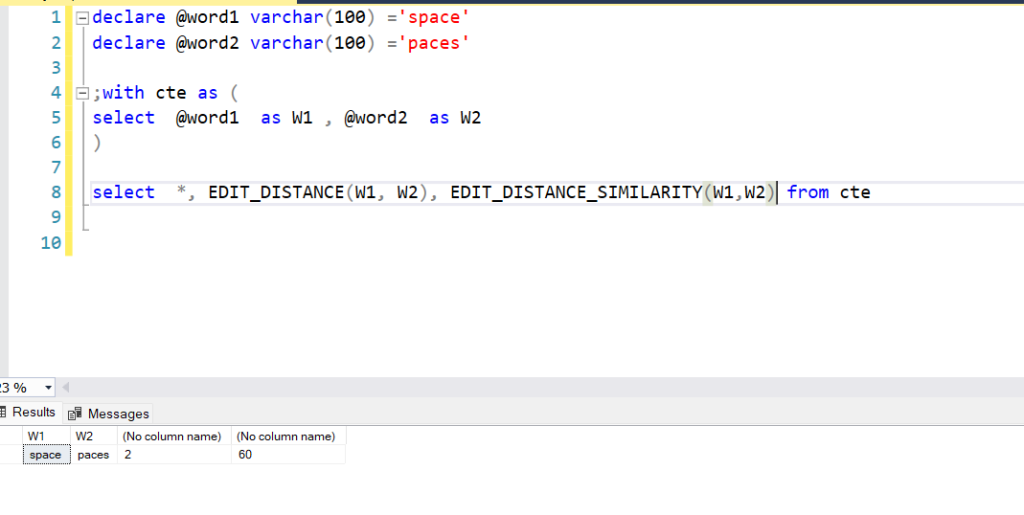Click line number 7 in the gutter
Screen dimensions: 1024x515
56,168
